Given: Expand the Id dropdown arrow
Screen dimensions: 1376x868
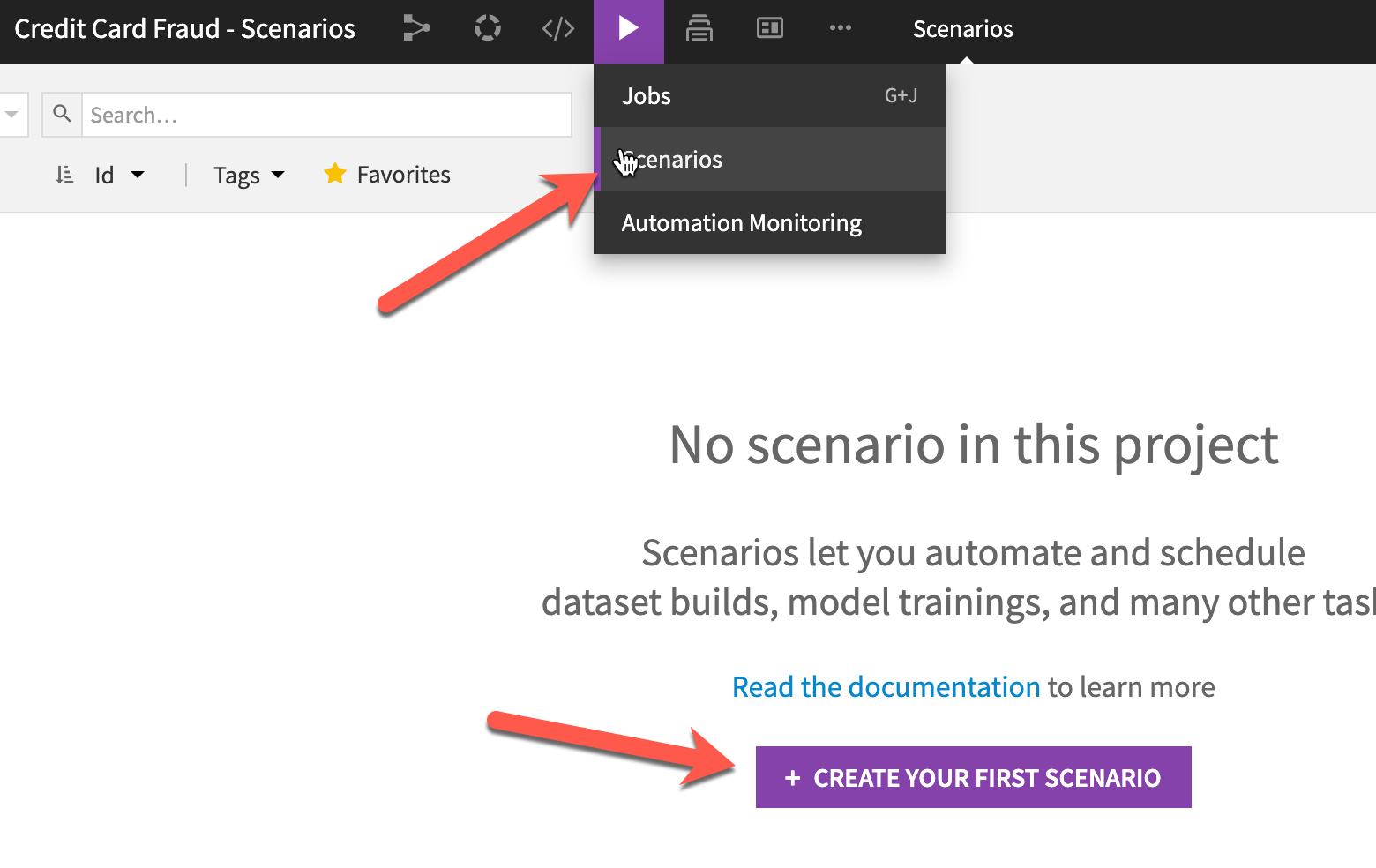Looking at the screenshot, I should pos(139,175).
